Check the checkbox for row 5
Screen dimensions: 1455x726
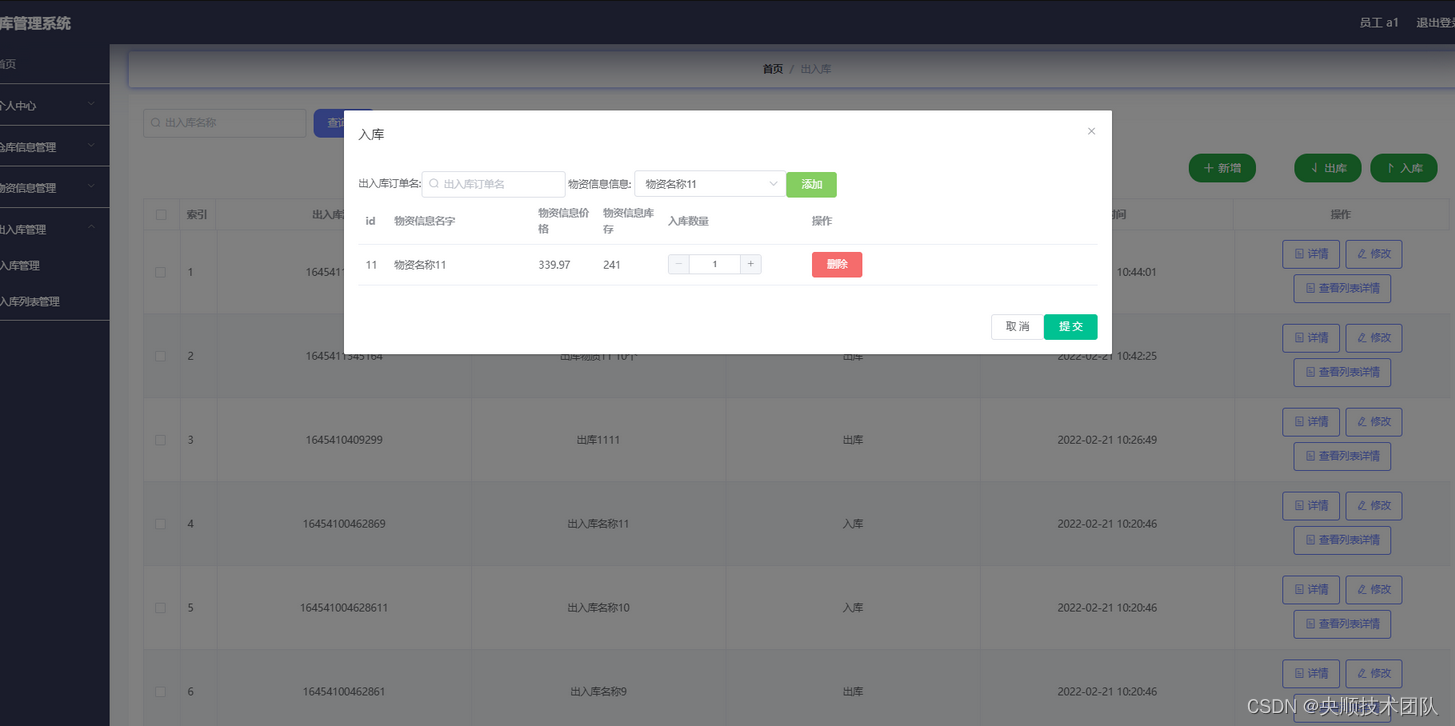point(161,608)
